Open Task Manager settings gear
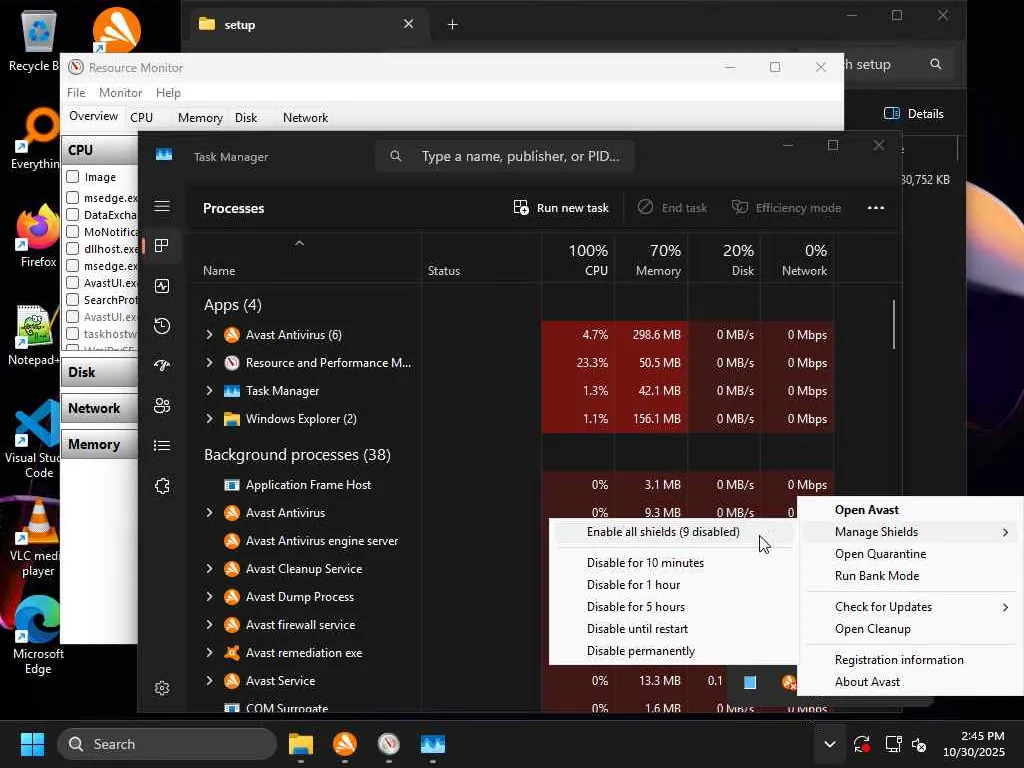The height and width of the screenshot is (768, 1024). point(162,688)
